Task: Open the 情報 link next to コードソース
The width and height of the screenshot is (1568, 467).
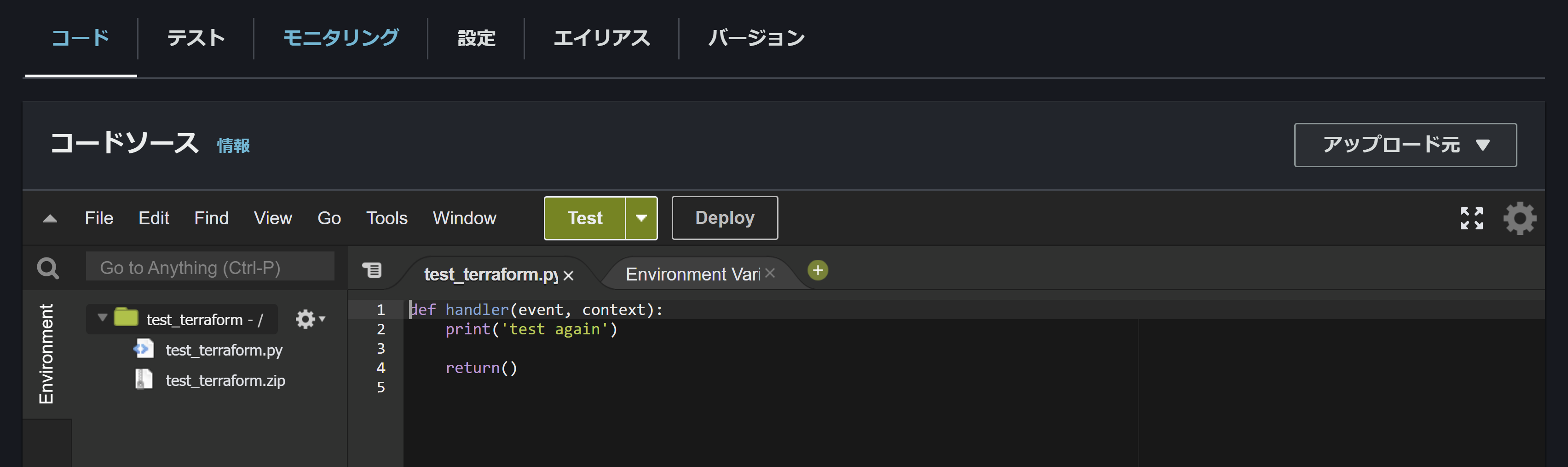Action: click(233, 146)
